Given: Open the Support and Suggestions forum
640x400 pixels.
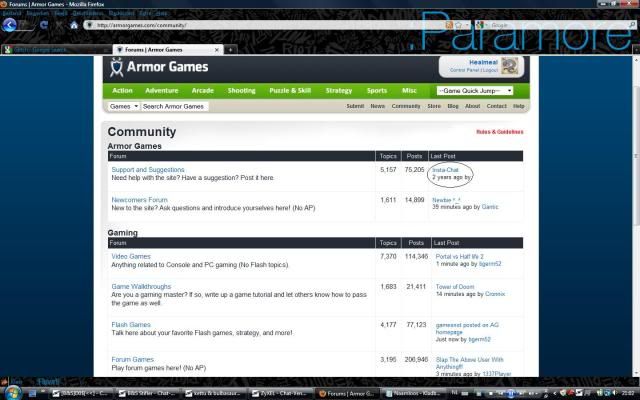Looking at the screenshot, I should click(x=148, y=170).
